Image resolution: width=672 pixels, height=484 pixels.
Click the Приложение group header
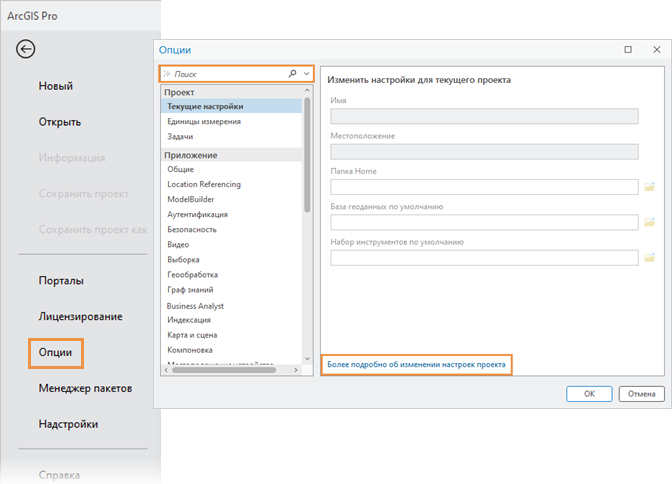click(x=231, y=155)
